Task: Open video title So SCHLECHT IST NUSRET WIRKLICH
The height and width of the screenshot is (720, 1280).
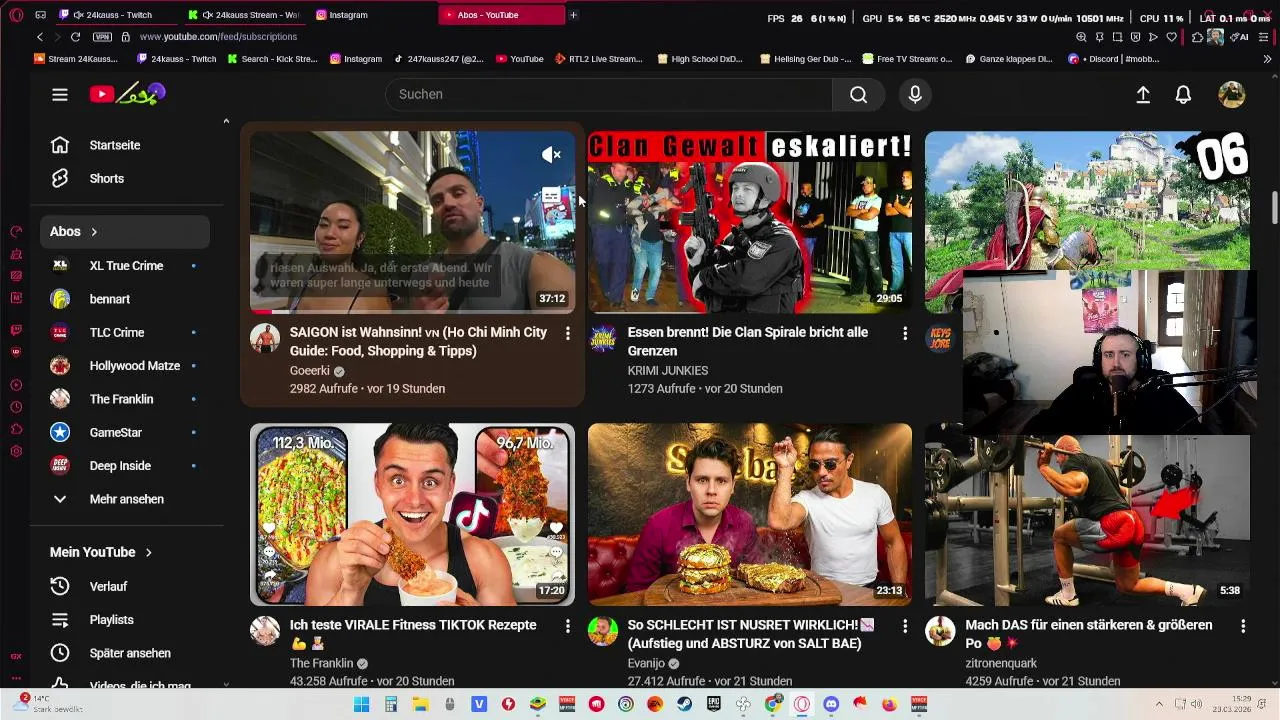Action: pos(751,634)
